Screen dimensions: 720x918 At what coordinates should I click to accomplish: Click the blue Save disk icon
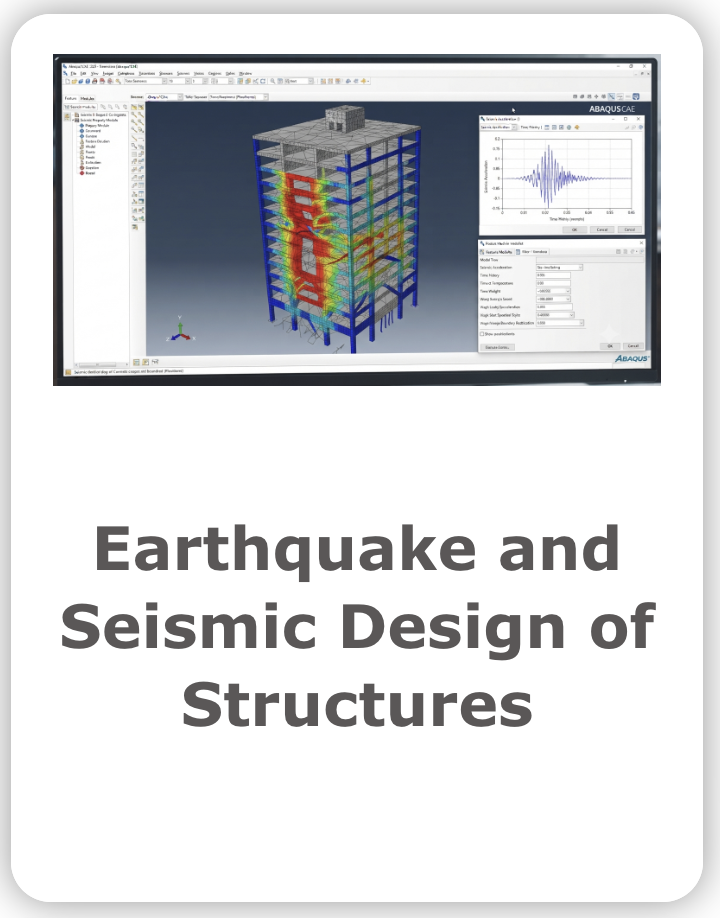[x=88, y=81]
